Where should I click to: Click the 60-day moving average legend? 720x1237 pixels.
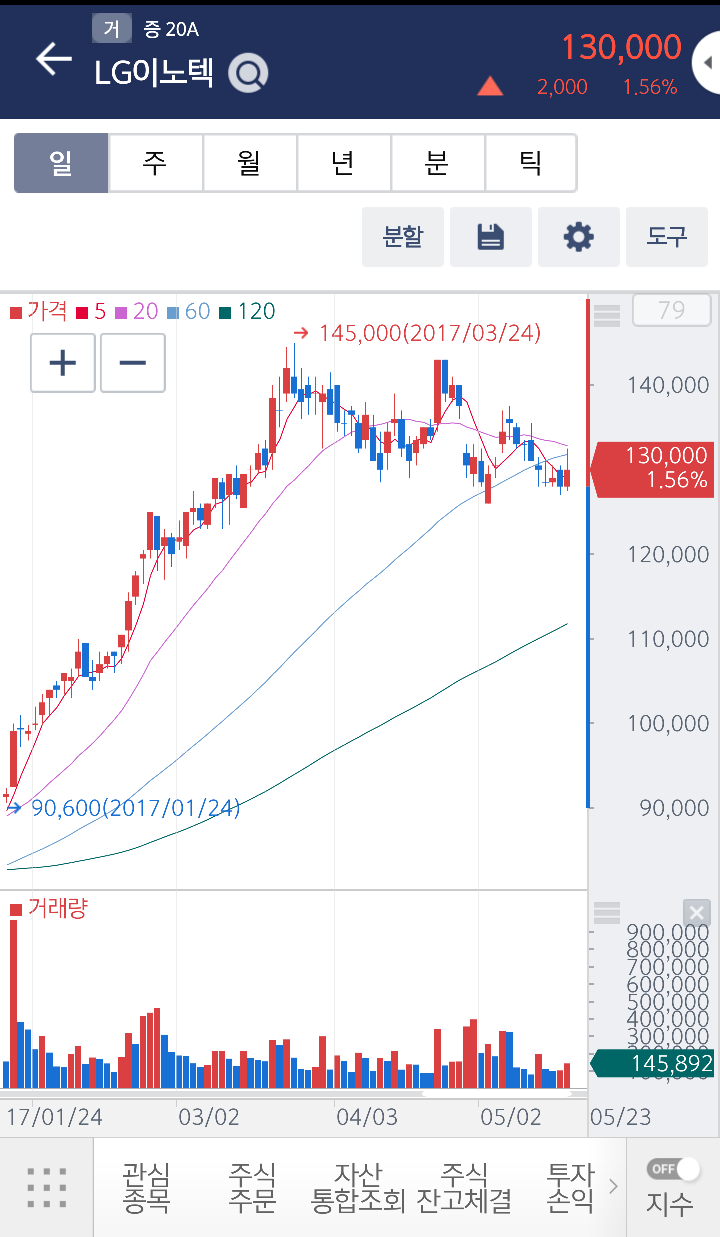pyautogui.click(x=190, y=312)
